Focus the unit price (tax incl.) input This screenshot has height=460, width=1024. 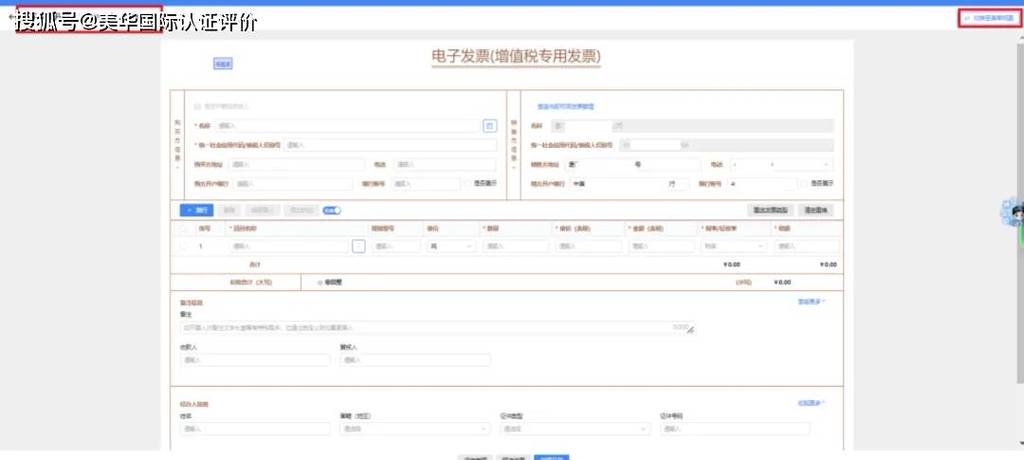pos(589,246)
